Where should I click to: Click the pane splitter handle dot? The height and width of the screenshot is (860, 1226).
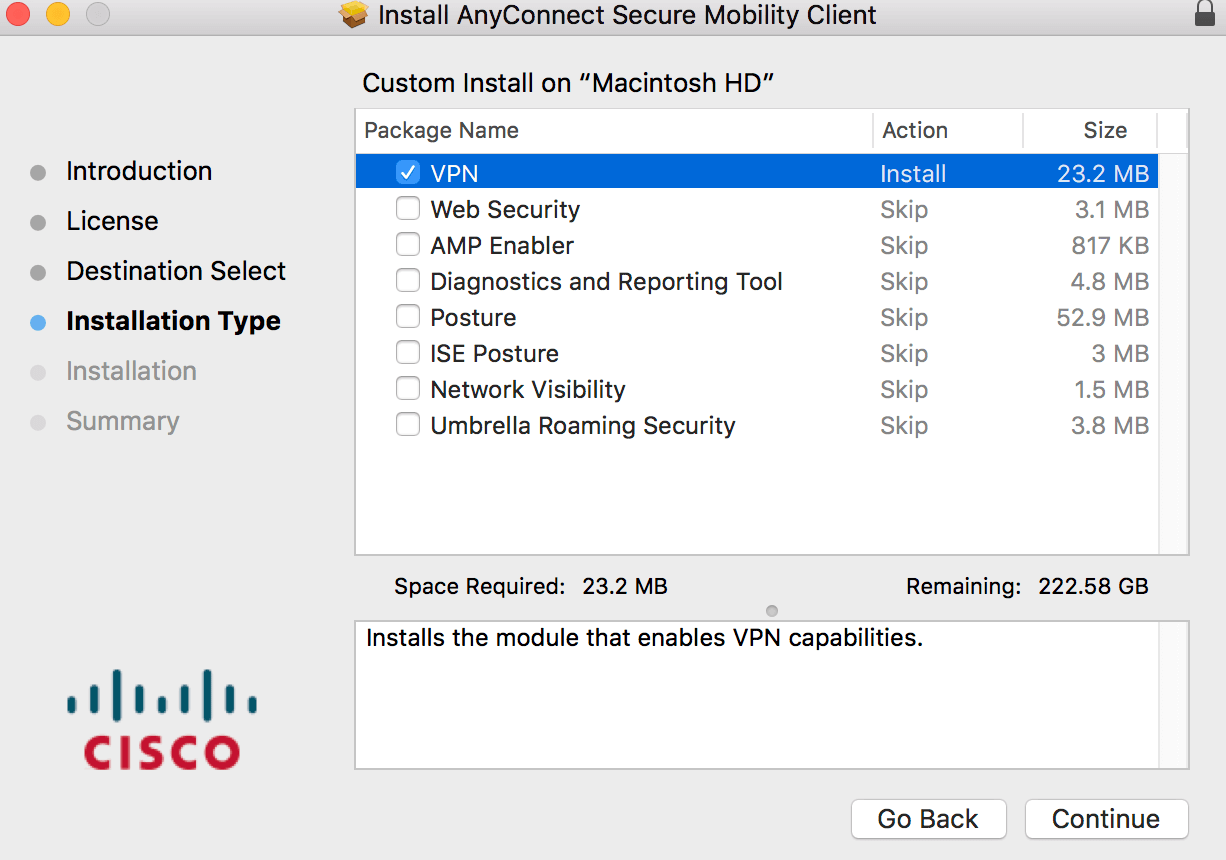771,610
